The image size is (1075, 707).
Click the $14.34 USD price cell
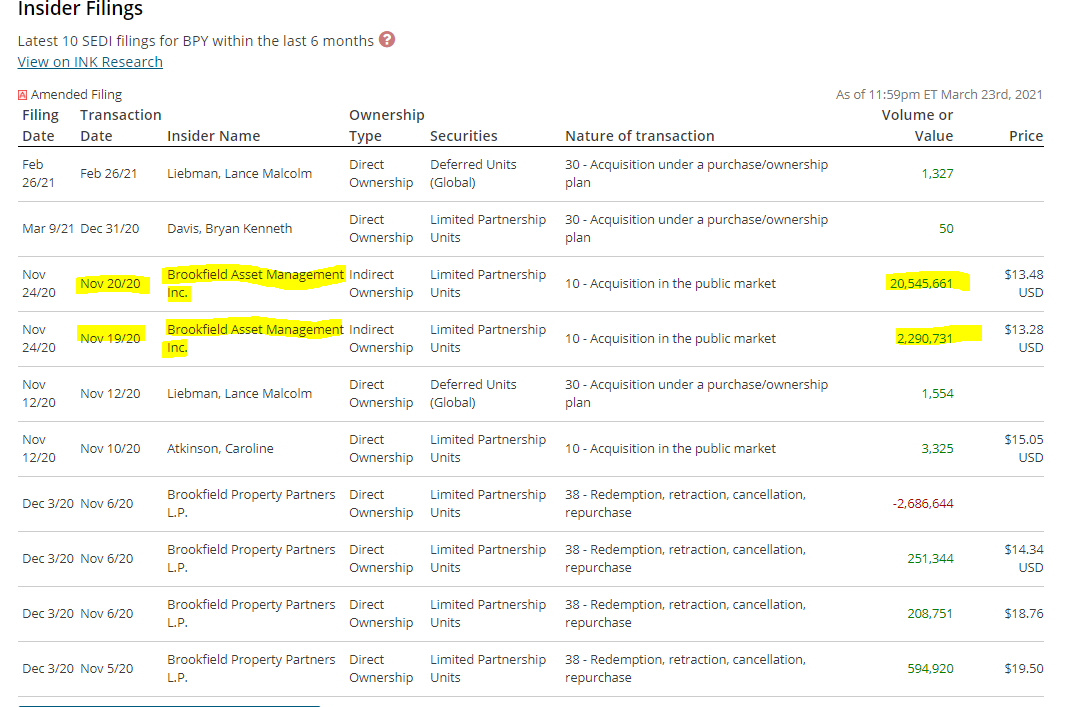(1024, 558)
